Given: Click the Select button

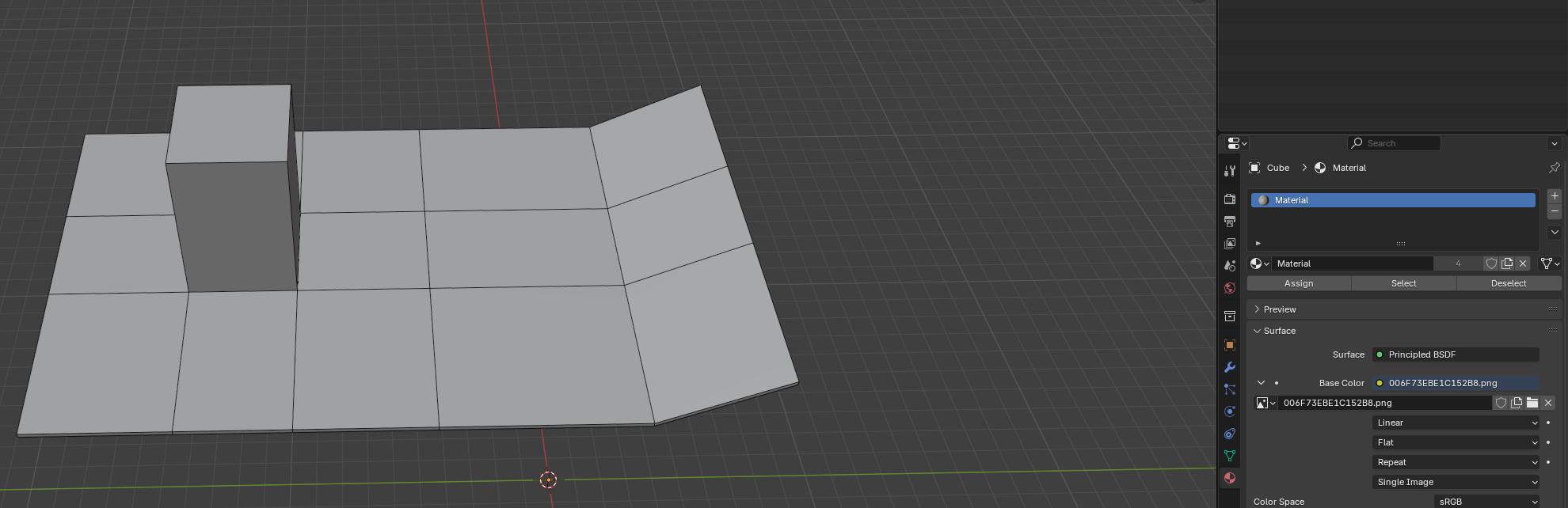Looking at the screenshot, I should click(x=1403, y=283).
